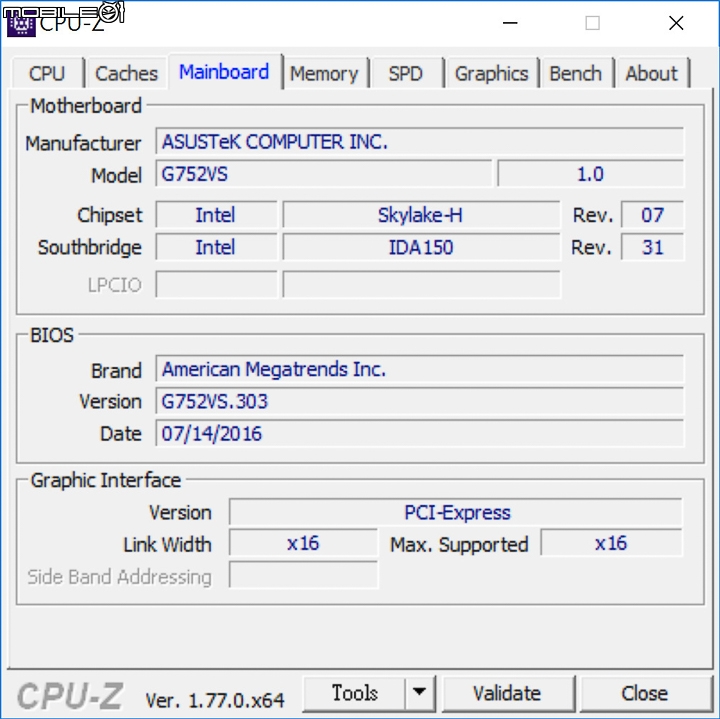Click the Chipset vendor Intel field
720x719 pixels.
click(x=216, y=215)
